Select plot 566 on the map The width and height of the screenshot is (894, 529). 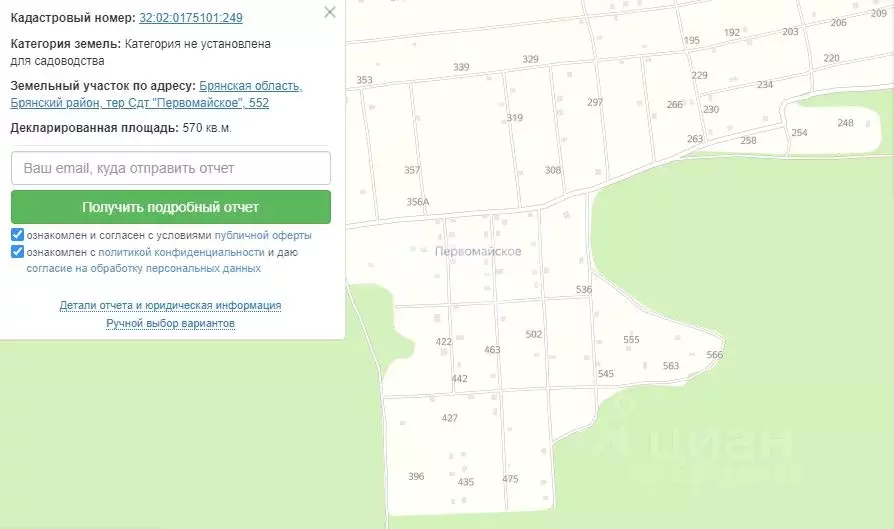click(x=714, y=355)
